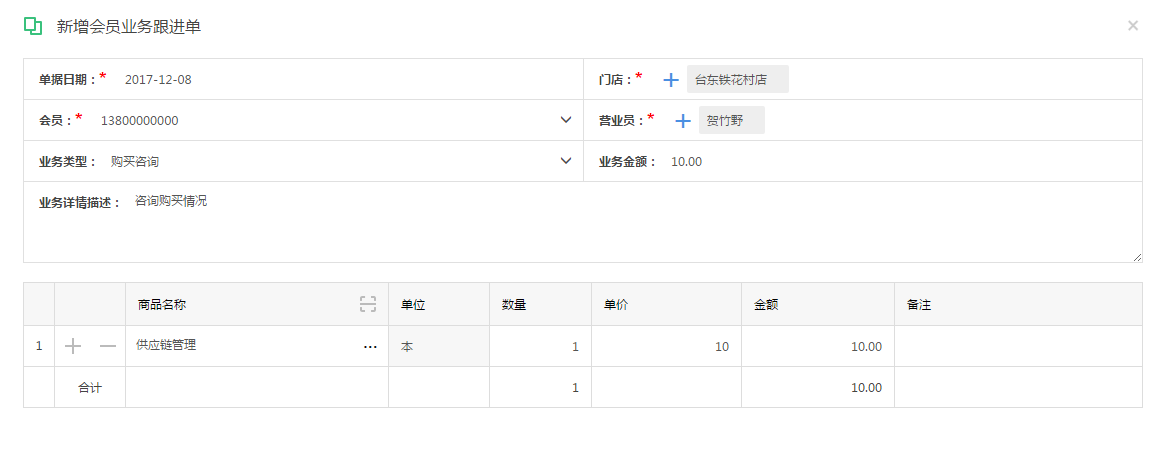The height and width of the screenshot is (452, 1168).
Task: Click the 数量 cell in row 1
Action: click(540, 347)
